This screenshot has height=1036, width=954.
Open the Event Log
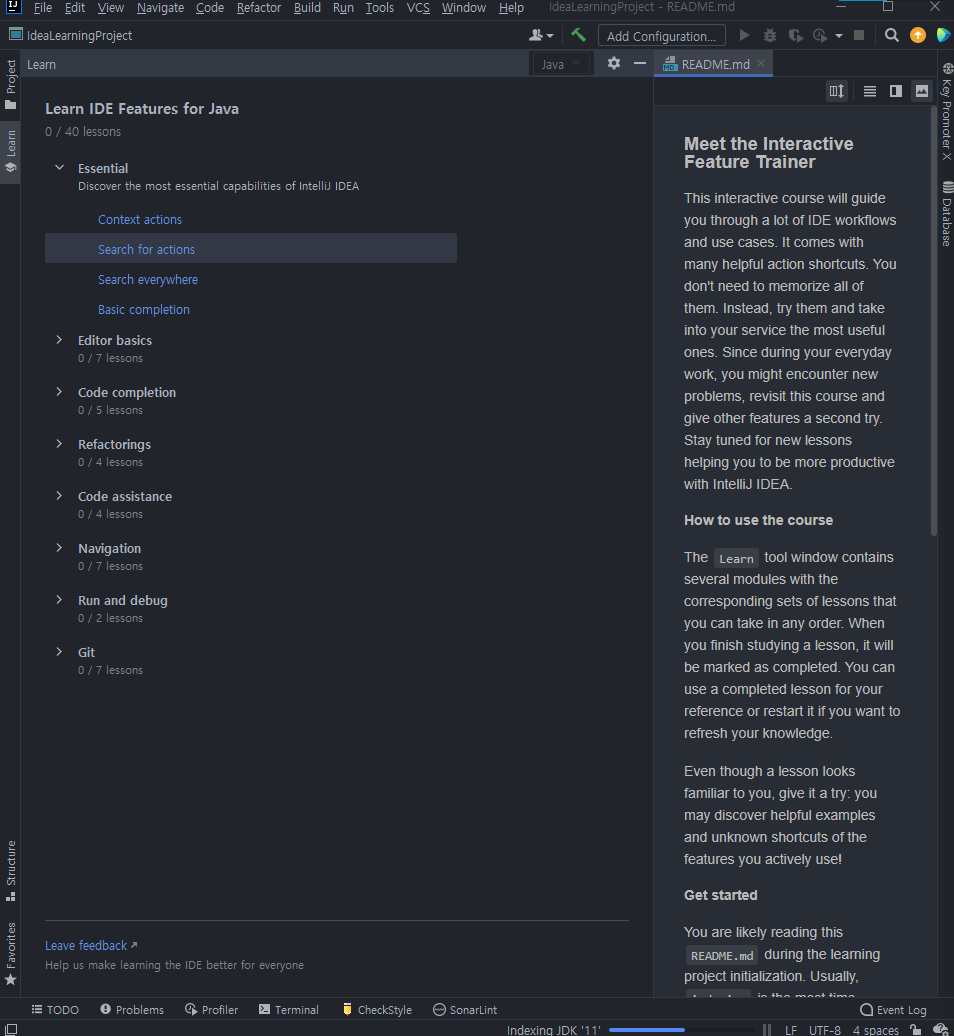tap(893, 1010)
